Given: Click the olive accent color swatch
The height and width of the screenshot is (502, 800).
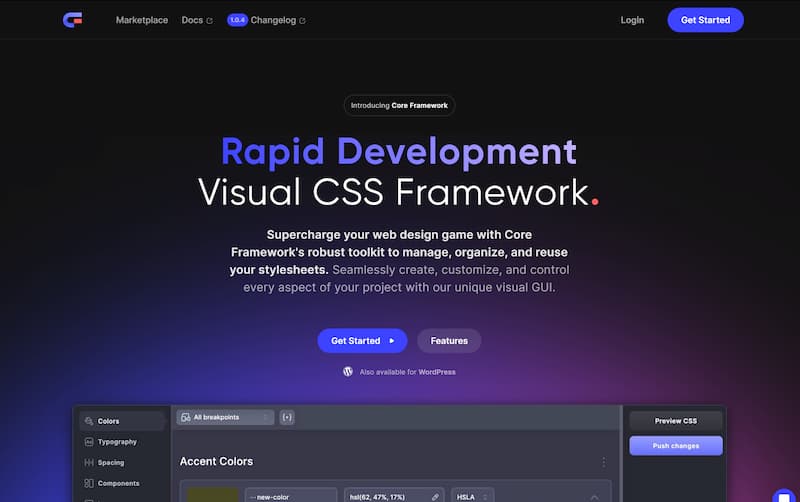Looking at the screenshot, I should (212, 495).
